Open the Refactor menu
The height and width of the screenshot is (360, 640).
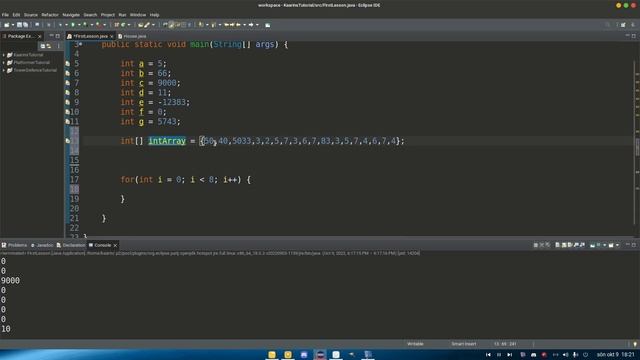coord(50,15)
